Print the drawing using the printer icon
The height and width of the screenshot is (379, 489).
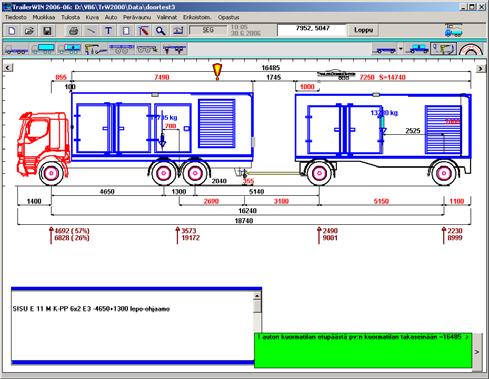coord(73,31)
